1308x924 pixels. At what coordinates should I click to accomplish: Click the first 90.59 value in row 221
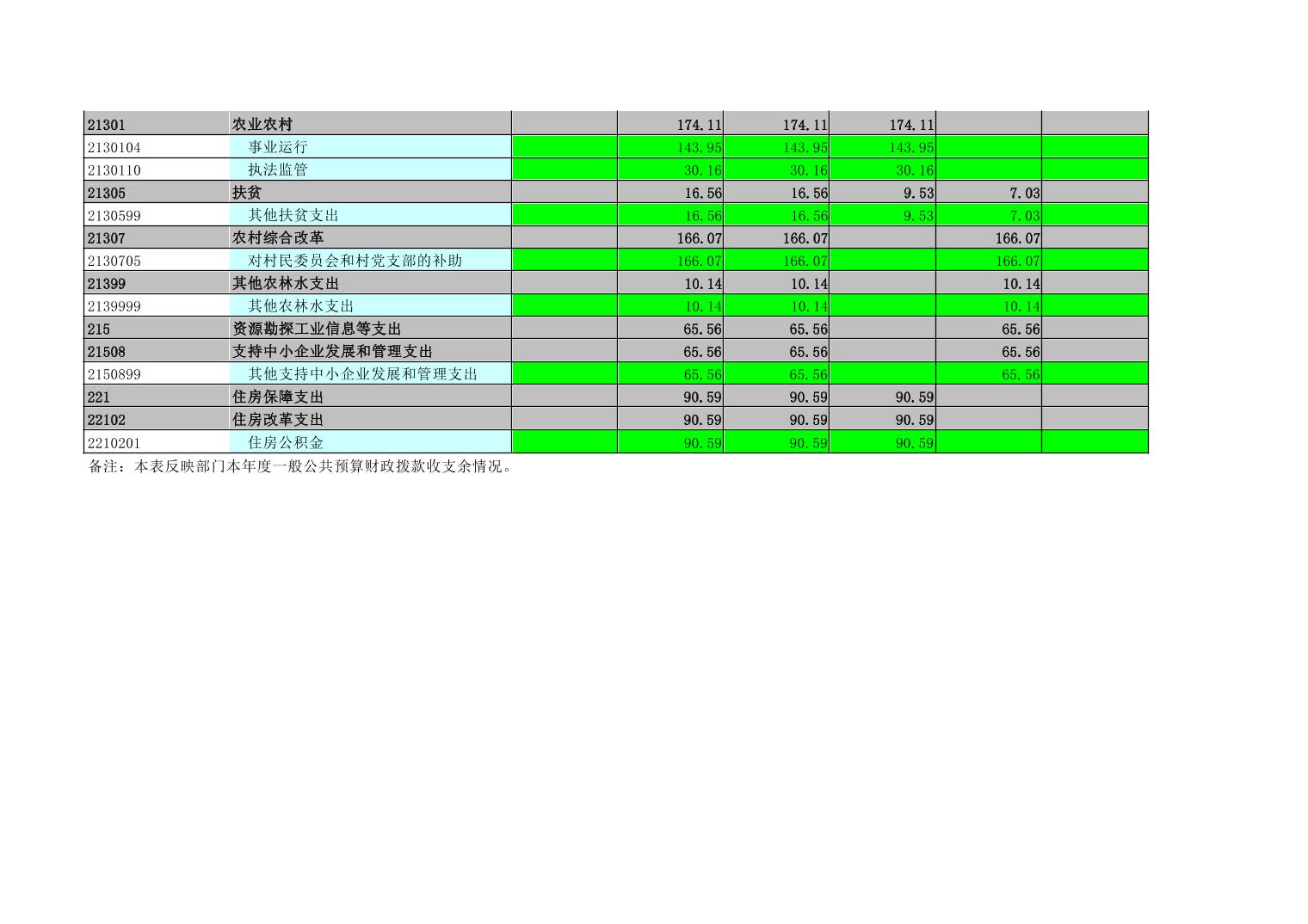[x=703, y=397]
